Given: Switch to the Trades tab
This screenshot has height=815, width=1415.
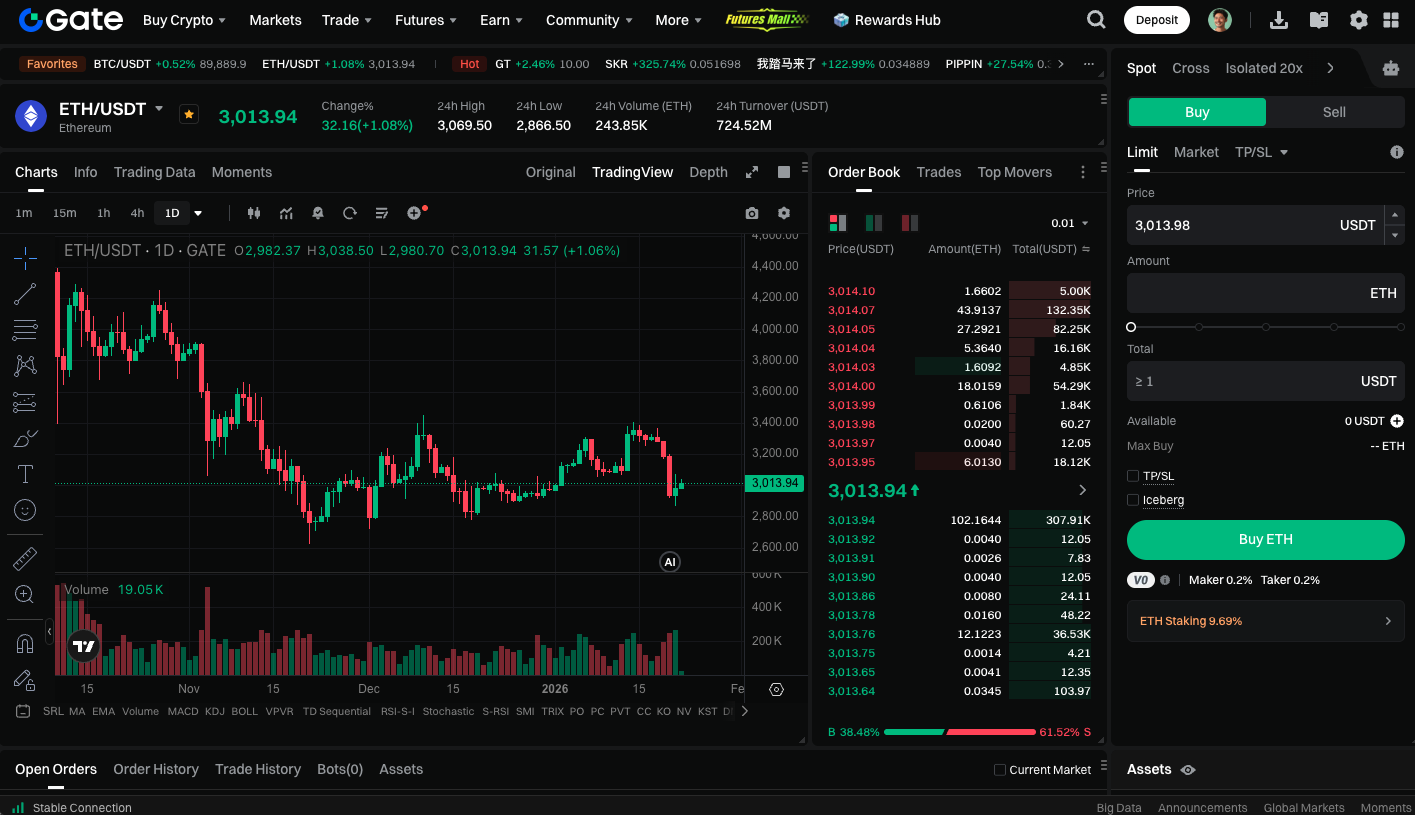Looking at the screenshot, I should 939,172.
